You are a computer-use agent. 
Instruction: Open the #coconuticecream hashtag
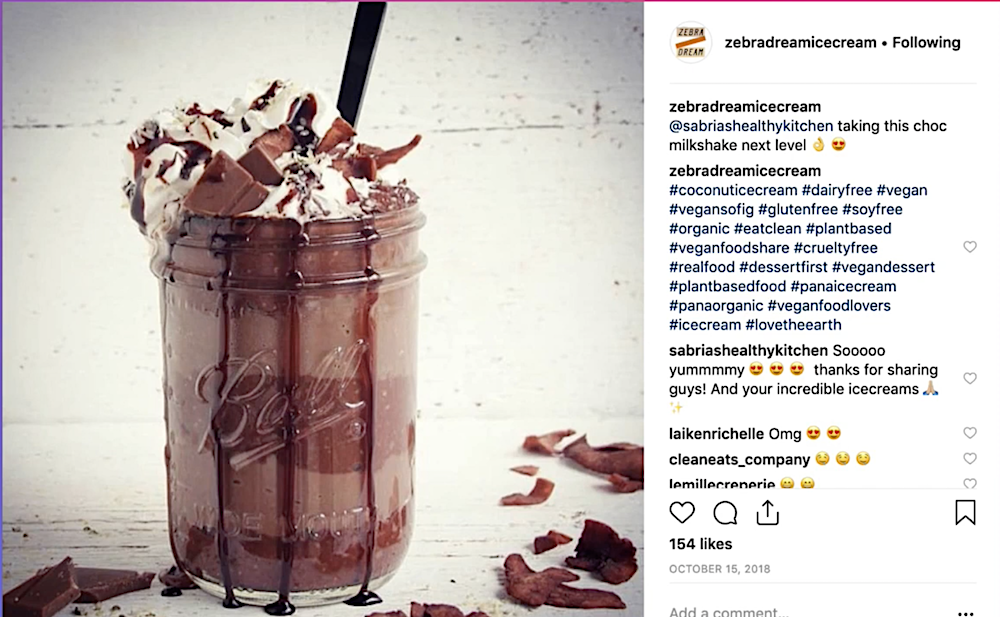click(x=733, y=190)
